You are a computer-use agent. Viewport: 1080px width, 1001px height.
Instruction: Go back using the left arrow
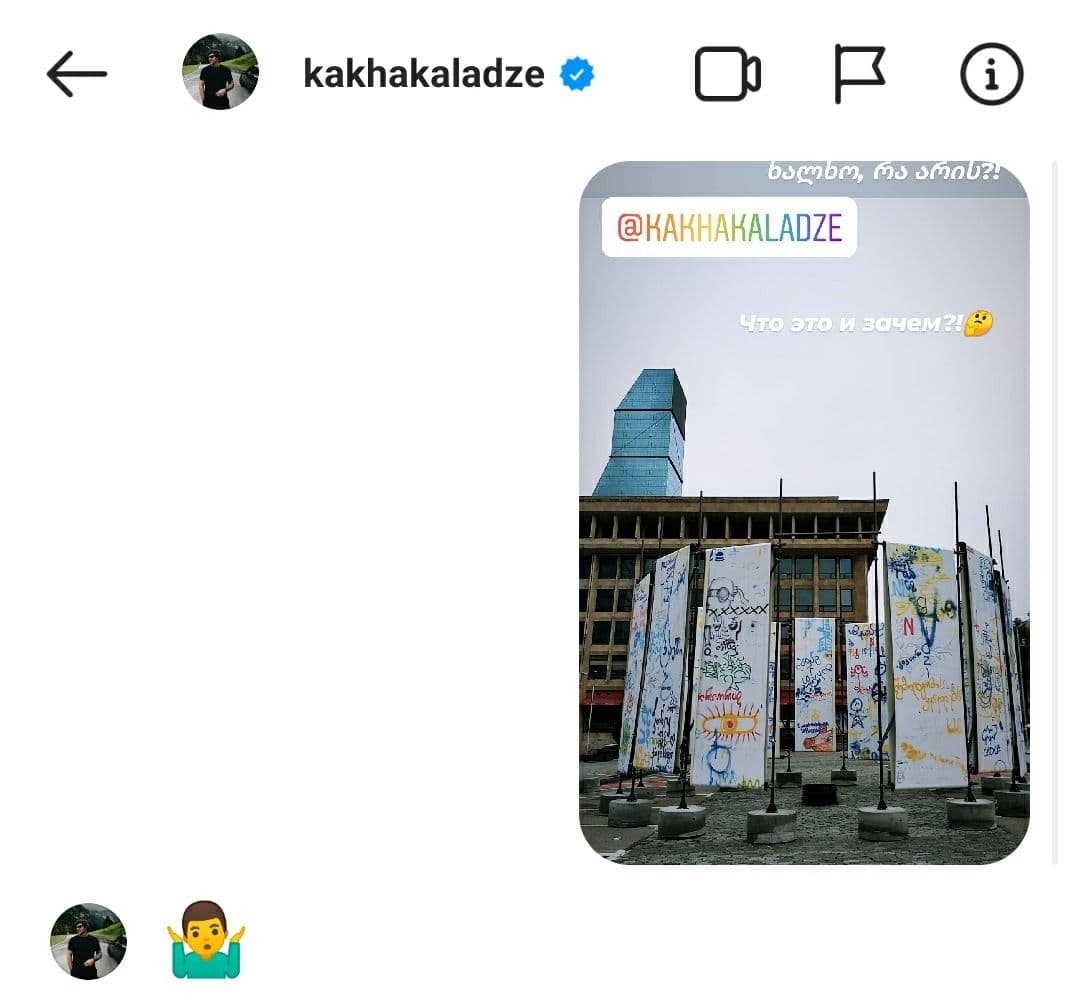[76, 74]
